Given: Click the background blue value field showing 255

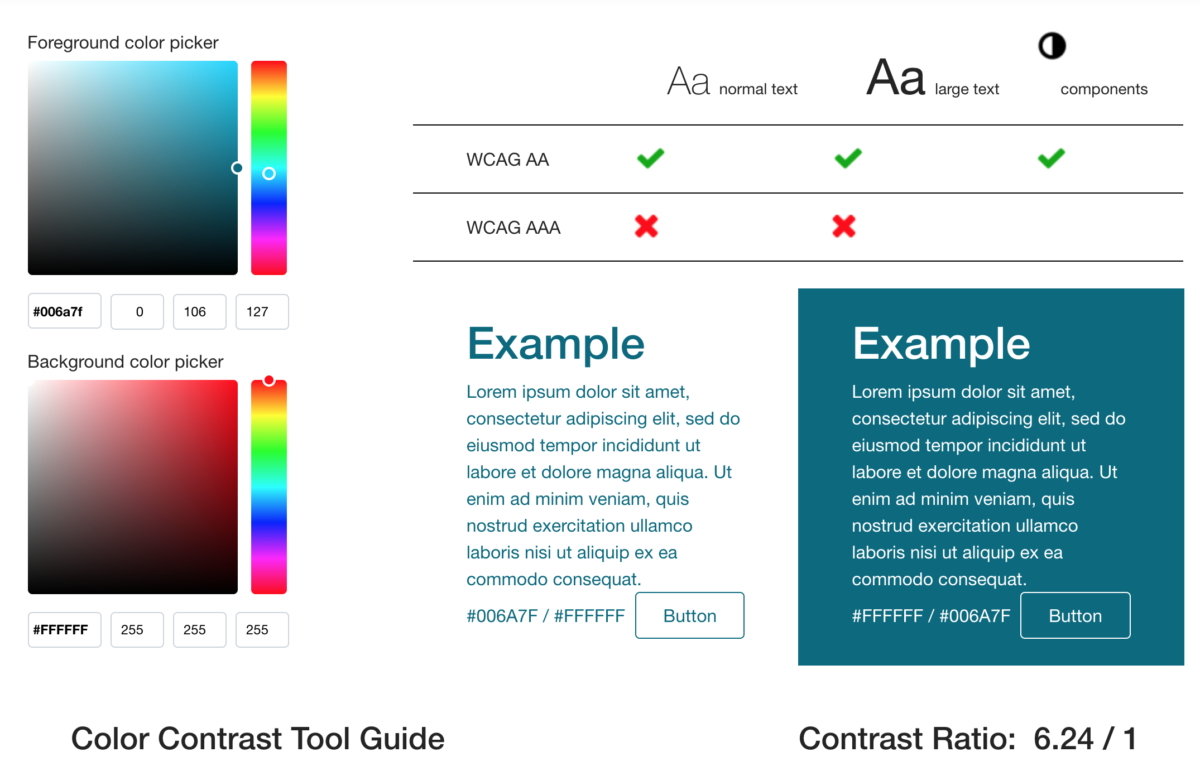Looking at the screenshot, I should pyautogui.click(x=262, y=630).
